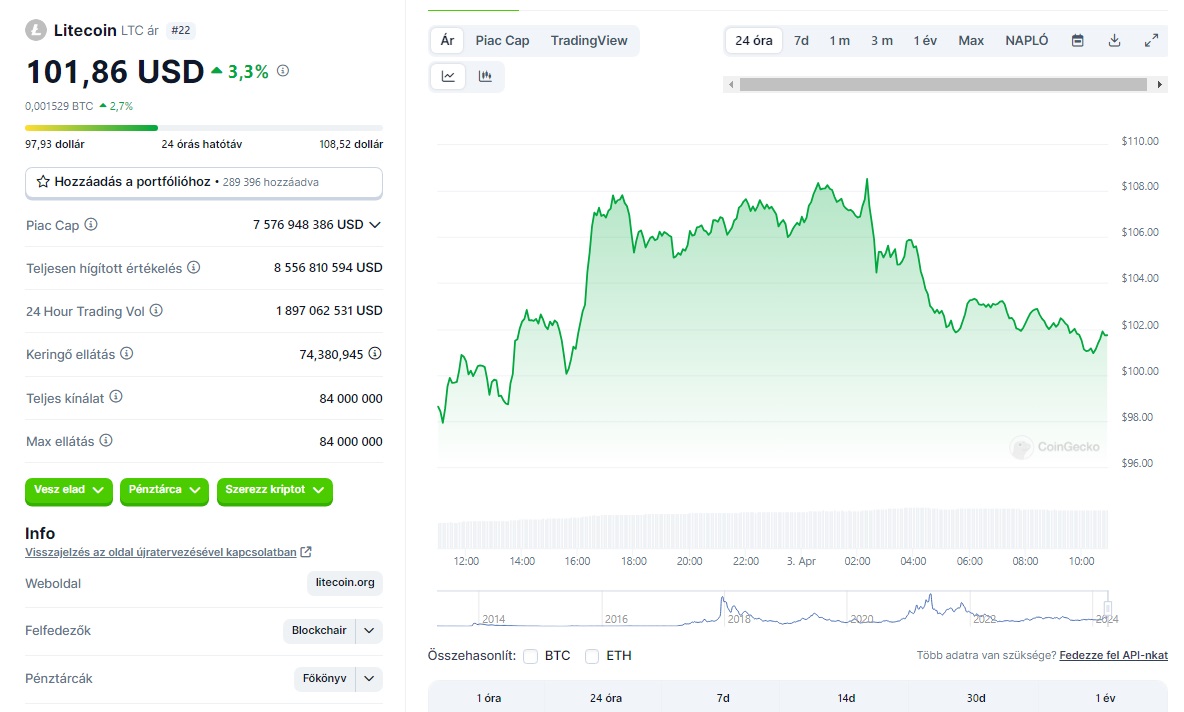Switch to Piac Cap chart tab
This screenshot has width=1184, height=712.
502,41
